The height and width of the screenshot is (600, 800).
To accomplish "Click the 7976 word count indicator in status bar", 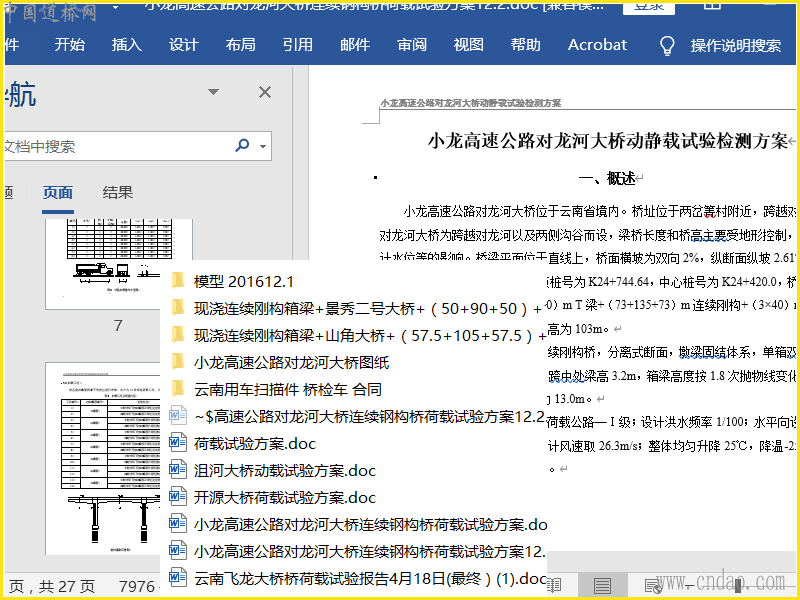I will pos(138,586).
